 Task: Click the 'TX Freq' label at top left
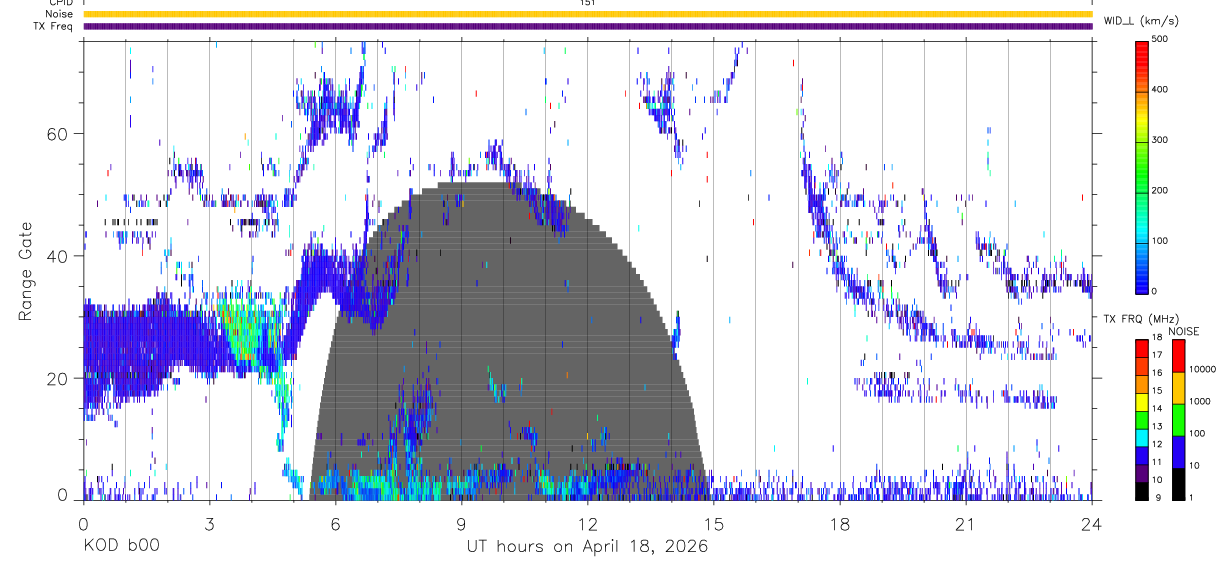pyautogui.click(x=53, y=26)
